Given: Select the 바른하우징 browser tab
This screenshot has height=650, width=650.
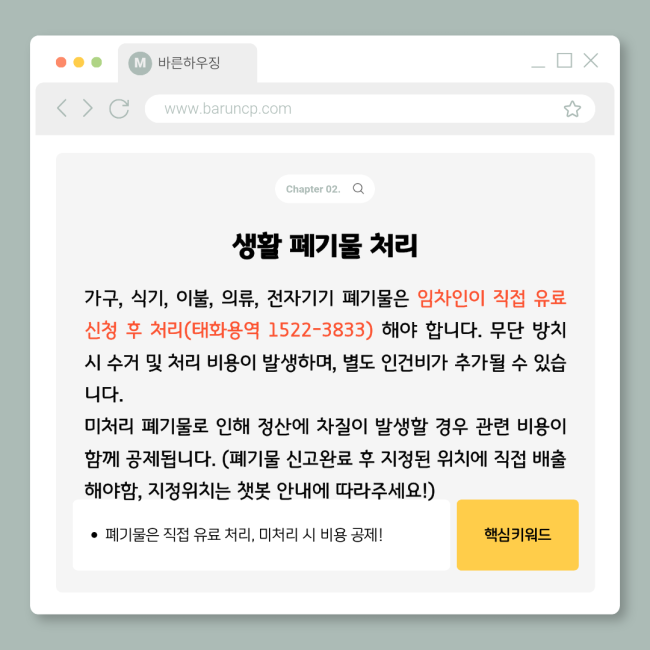Looking at the screenshot, I should click(x=187, y=63).
